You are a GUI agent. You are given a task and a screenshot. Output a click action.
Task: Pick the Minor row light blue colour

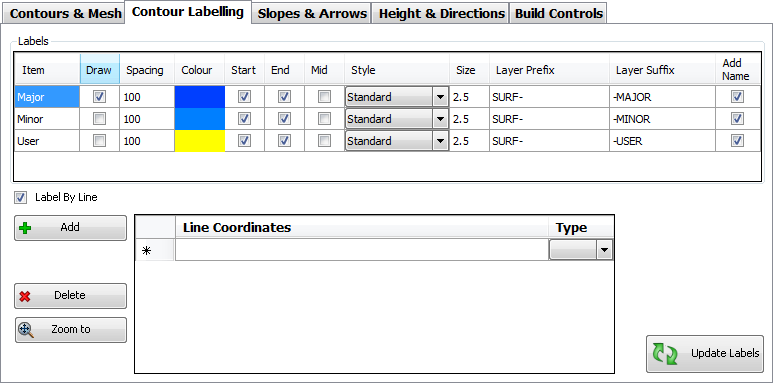tap(200, 119)
